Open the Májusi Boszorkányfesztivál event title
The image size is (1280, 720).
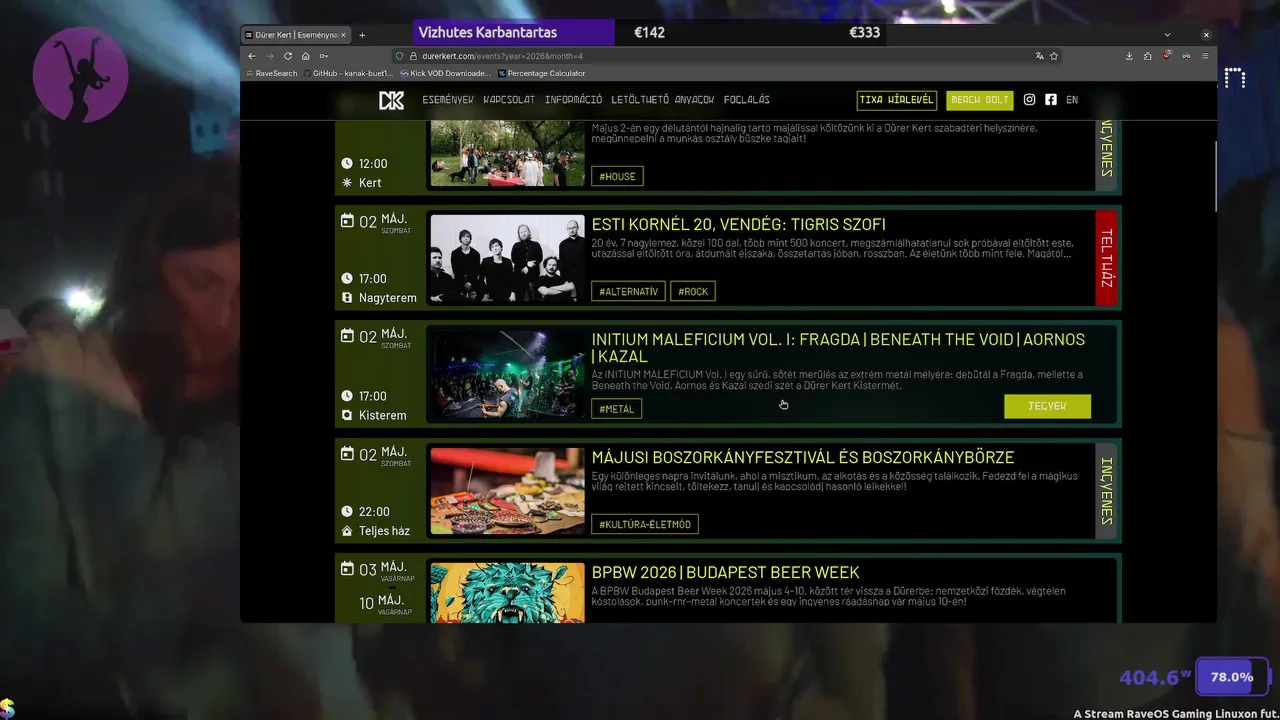802,457
